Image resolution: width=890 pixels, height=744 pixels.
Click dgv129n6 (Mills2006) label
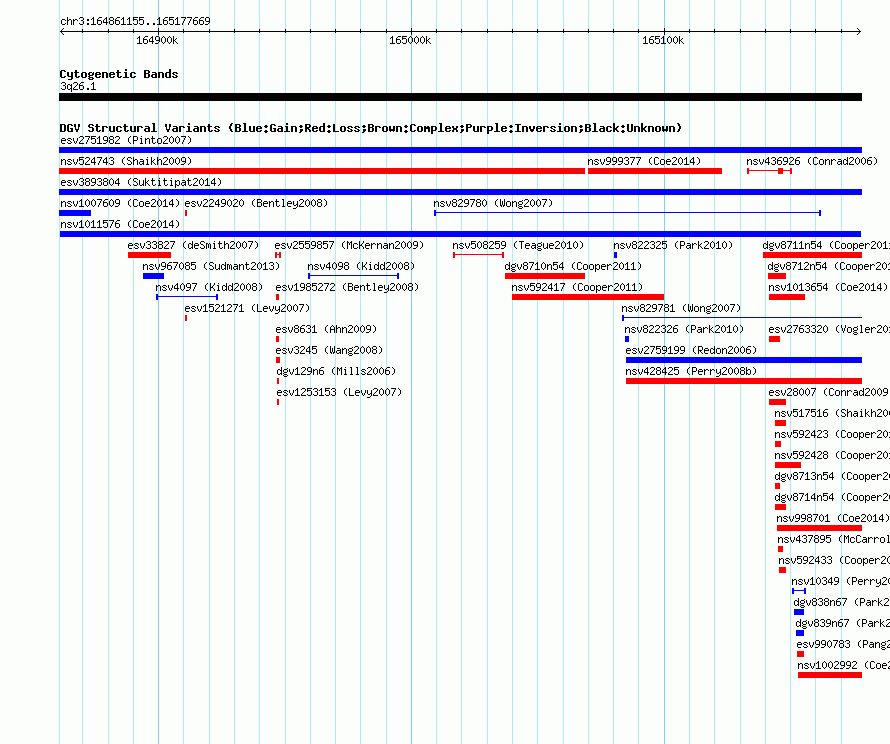(336, 371)
